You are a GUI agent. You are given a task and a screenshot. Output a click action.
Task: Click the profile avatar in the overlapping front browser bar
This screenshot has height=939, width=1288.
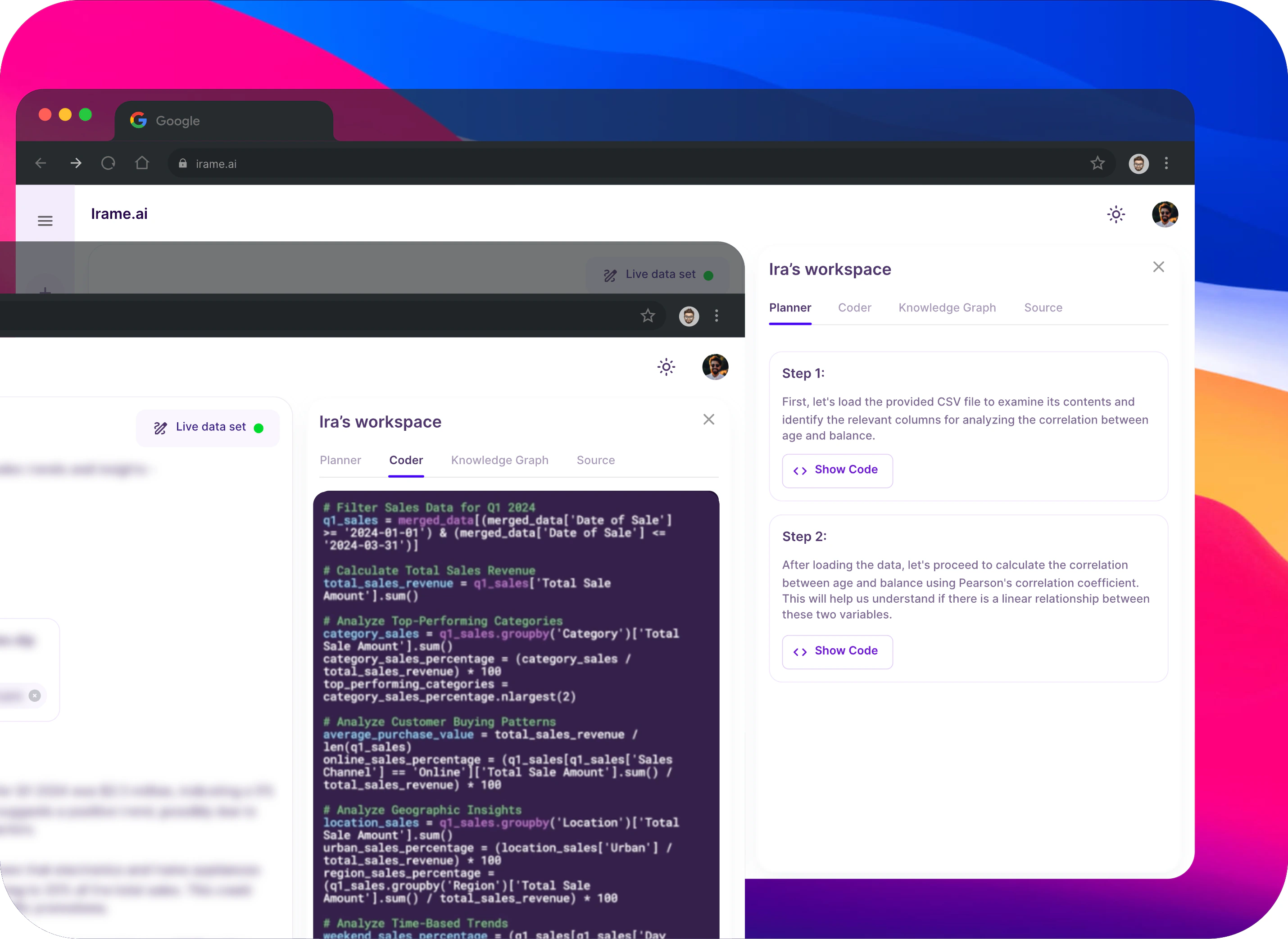pos(689,316)
